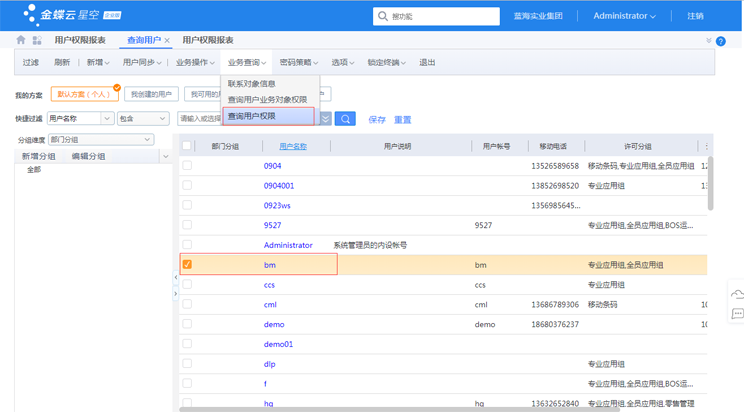Image resolution: width=744 pixels, height=412 pixels.
Task: Sort by the 用户名称 column header
Action: pos(293,146)
